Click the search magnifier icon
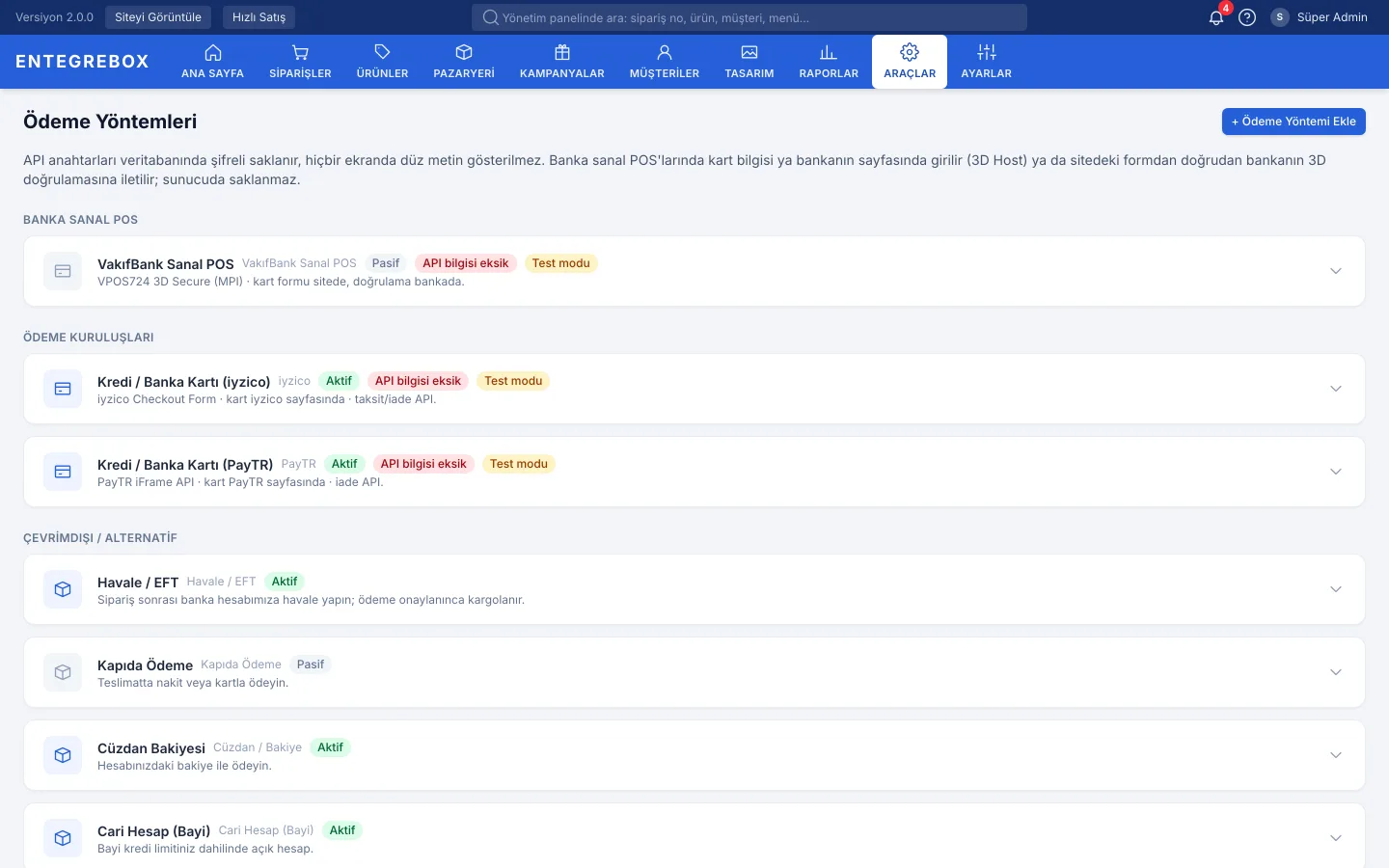The width and height of the screenshot is (1389, 868). pos(490,17)
